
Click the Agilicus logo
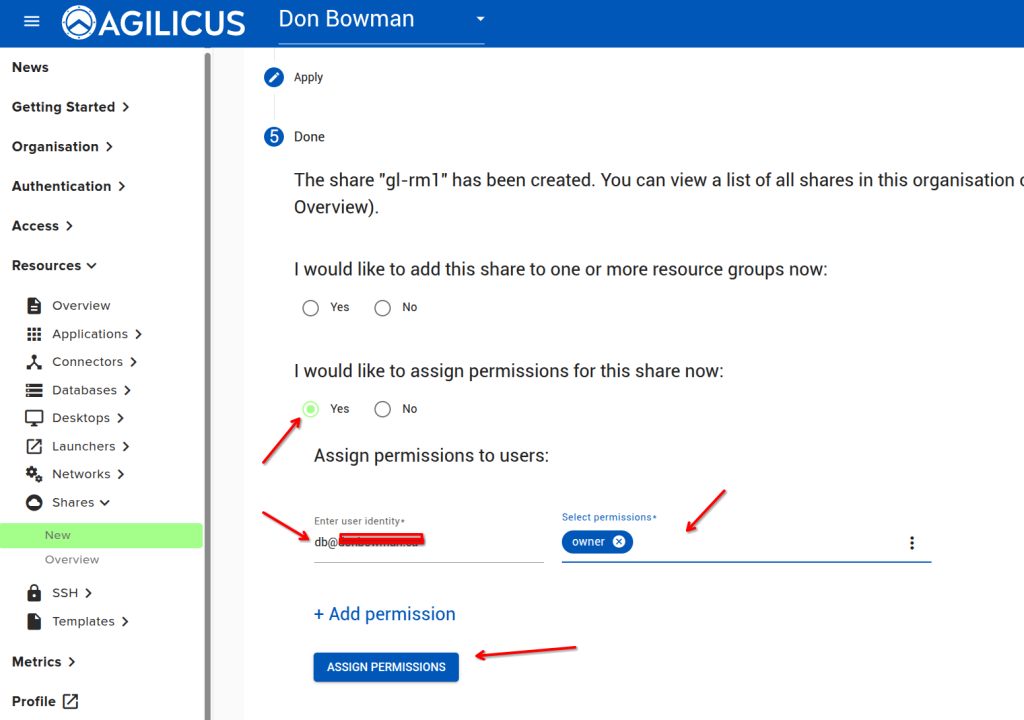[153, 23]
